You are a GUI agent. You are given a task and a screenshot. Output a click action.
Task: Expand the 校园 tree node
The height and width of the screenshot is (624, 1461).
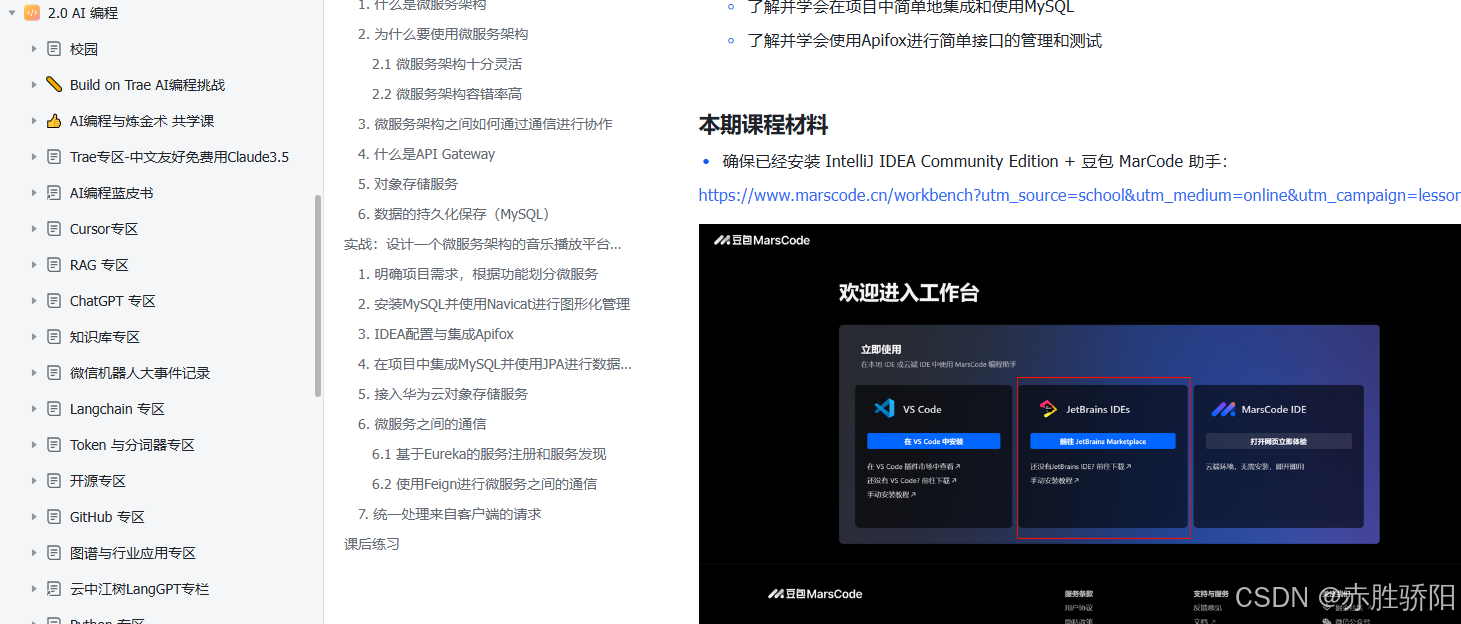tap(34, 49)
